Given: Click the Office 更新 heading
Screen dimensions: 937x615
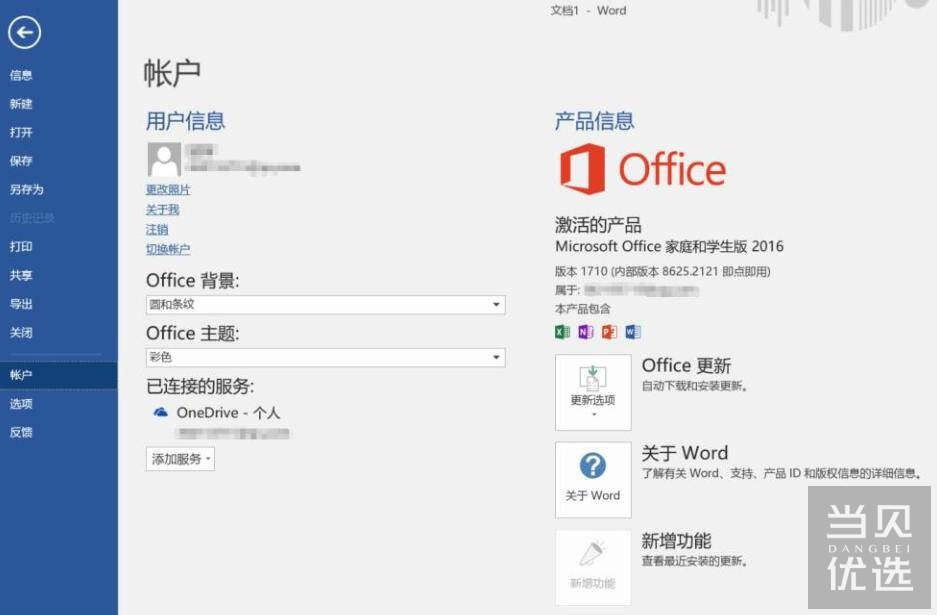Looking at the screenshot, I should click(686, 365).
